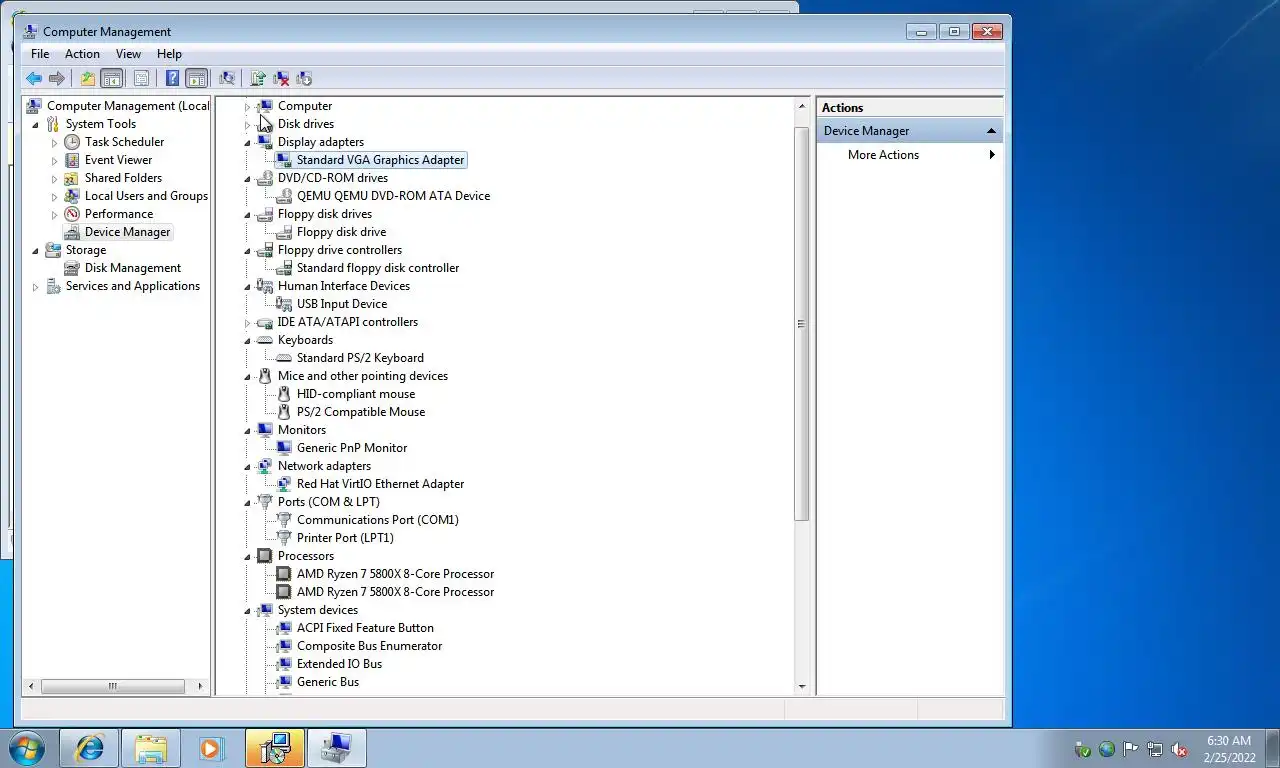The image size is (1280, 768).
Task: Select Task Scheduler in the console tree
Action: coord(124,142)
